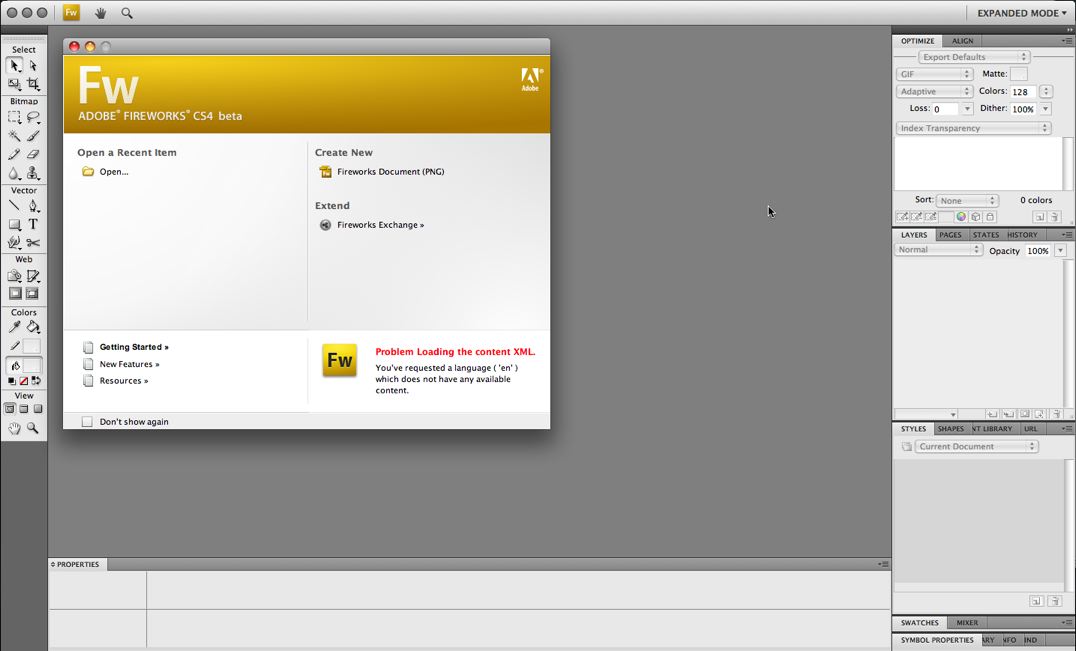Switch to the Pages tab
This screenshot has width=1076, height=651.
[950, 235]
